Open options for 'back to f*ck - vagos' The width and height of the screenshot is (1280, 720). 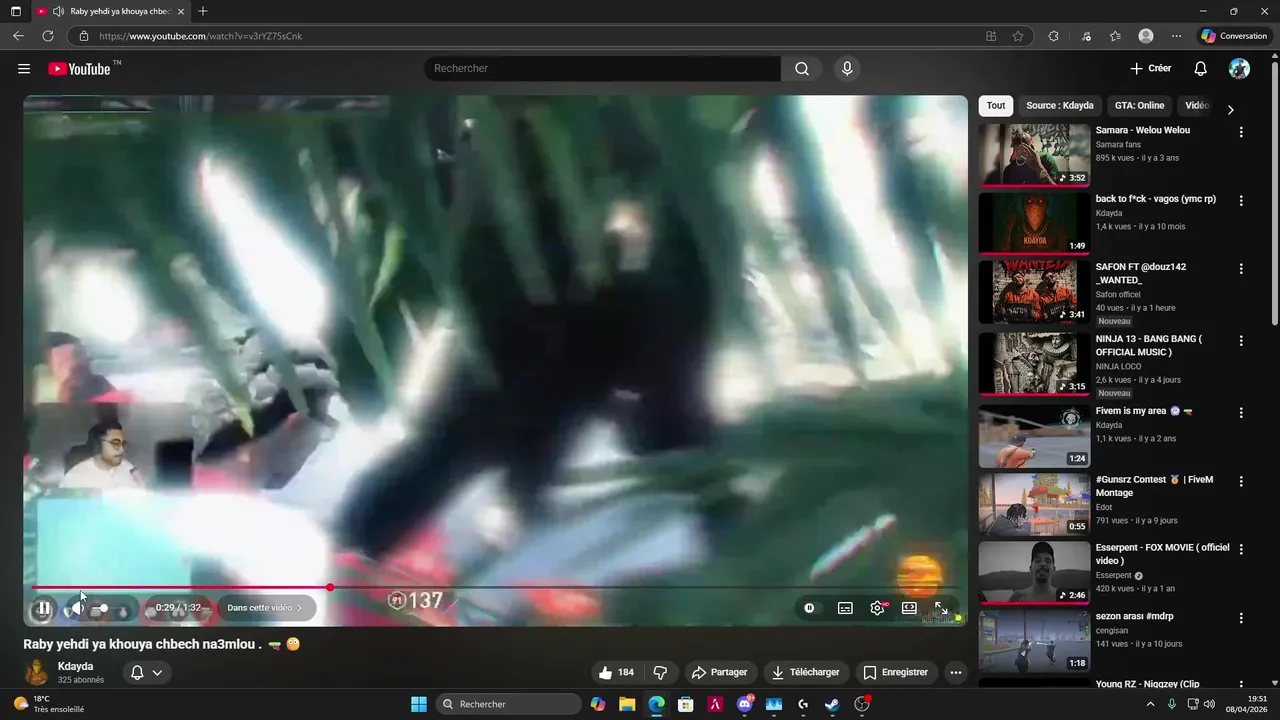(x=1241, y=201)
